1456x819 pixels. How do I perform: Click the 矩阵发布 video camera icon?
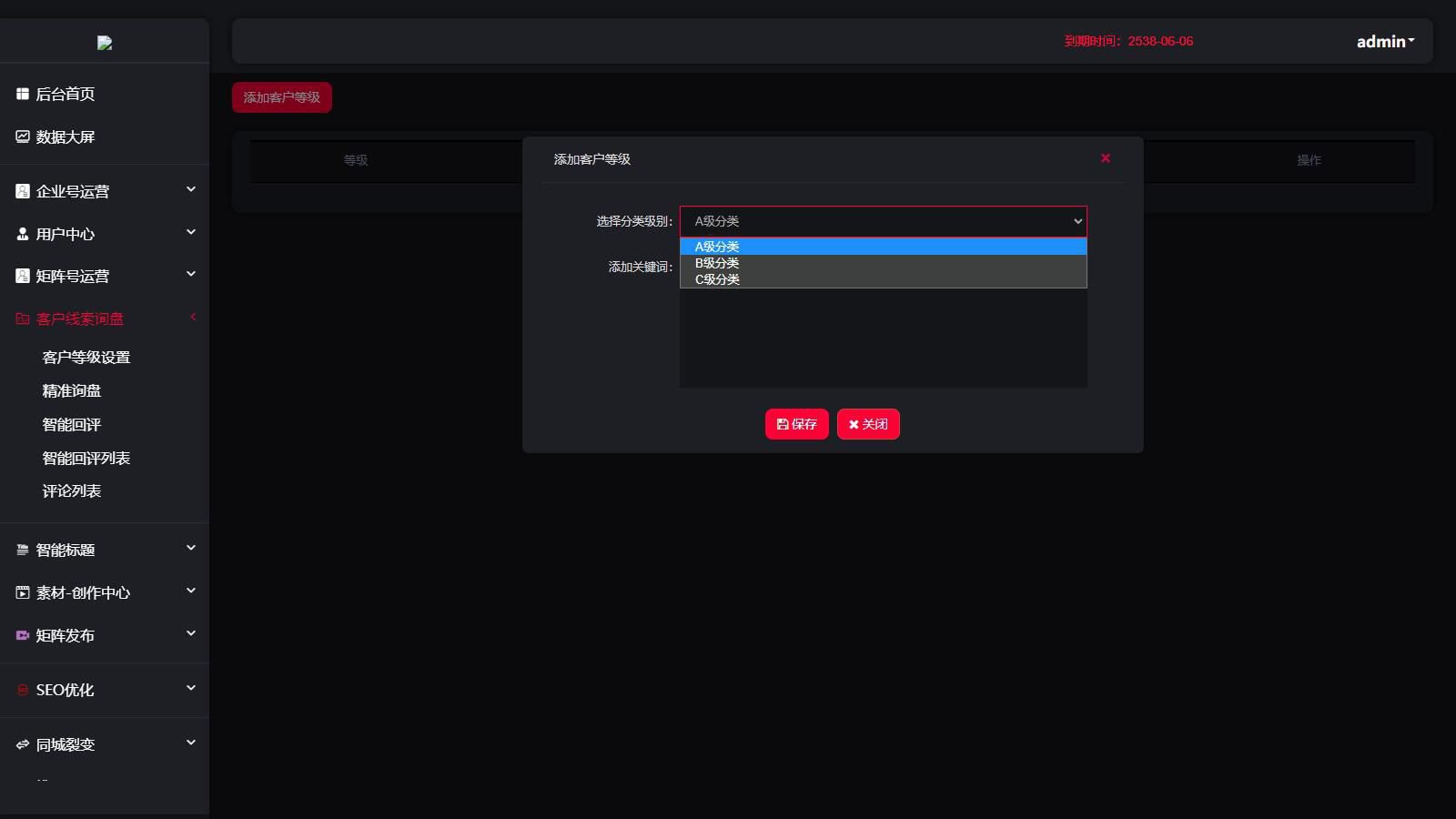coord(23,635)
